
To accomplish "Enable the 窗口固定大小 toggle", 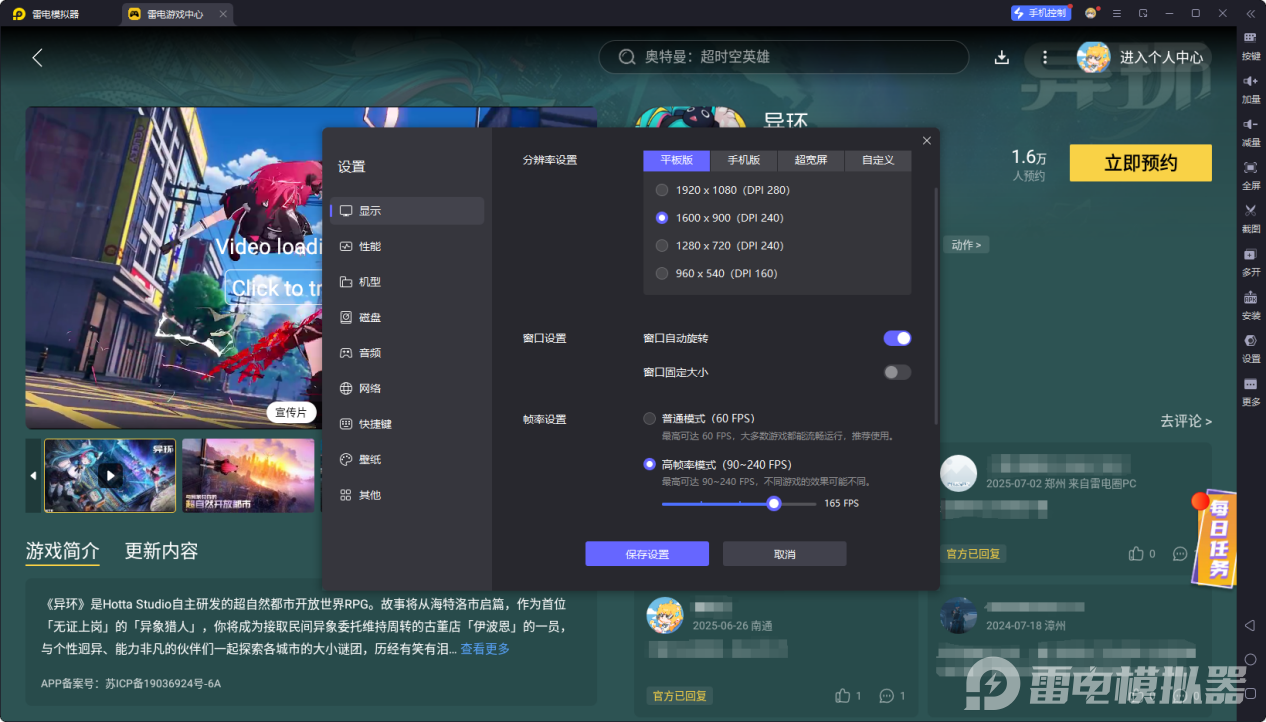I will (x=896, y=372).
